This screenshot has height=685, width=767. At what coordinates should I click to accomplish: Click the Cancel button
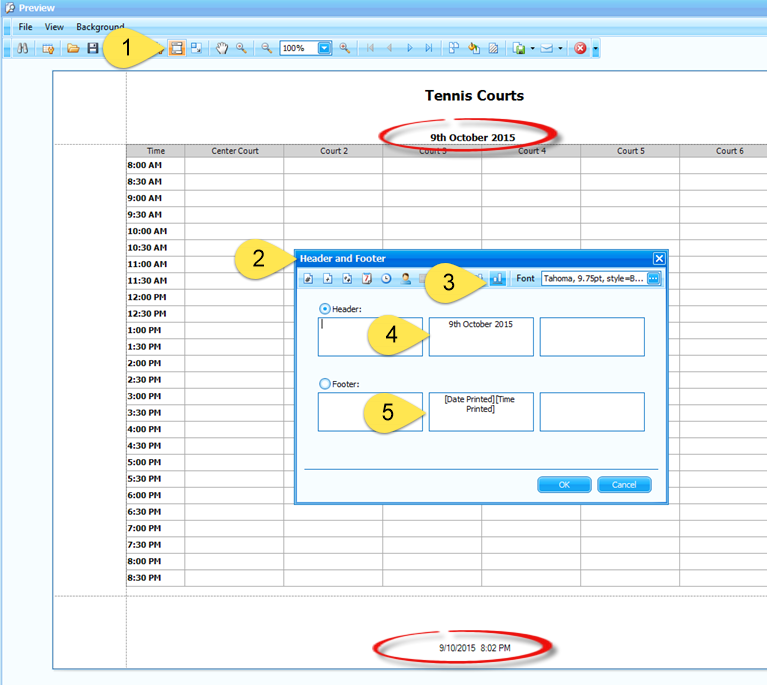pos(624,485)
